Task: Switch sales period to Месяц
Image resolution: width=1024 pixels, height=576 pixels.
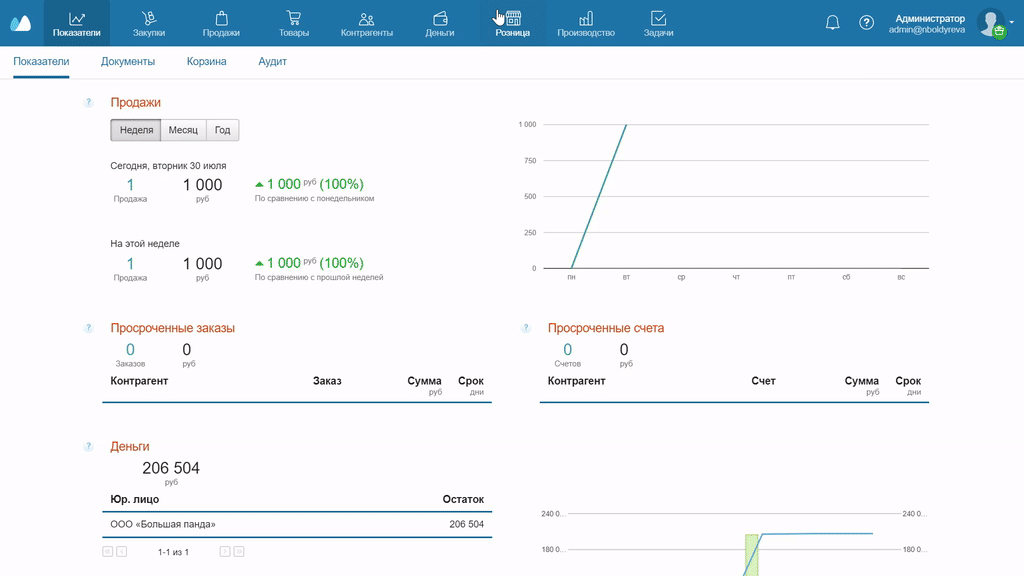Action: click(x=183, y=130)
